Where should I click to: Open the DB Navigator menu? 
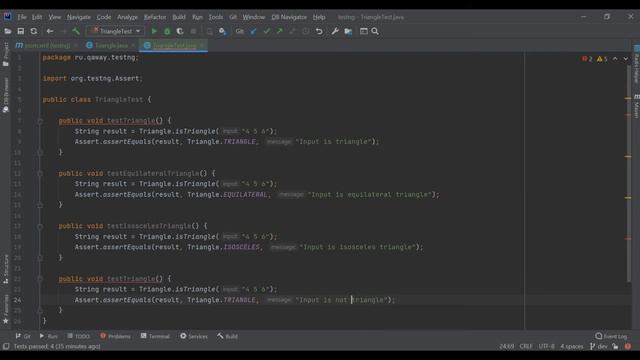pyautogui.click(x=289, y=17)
